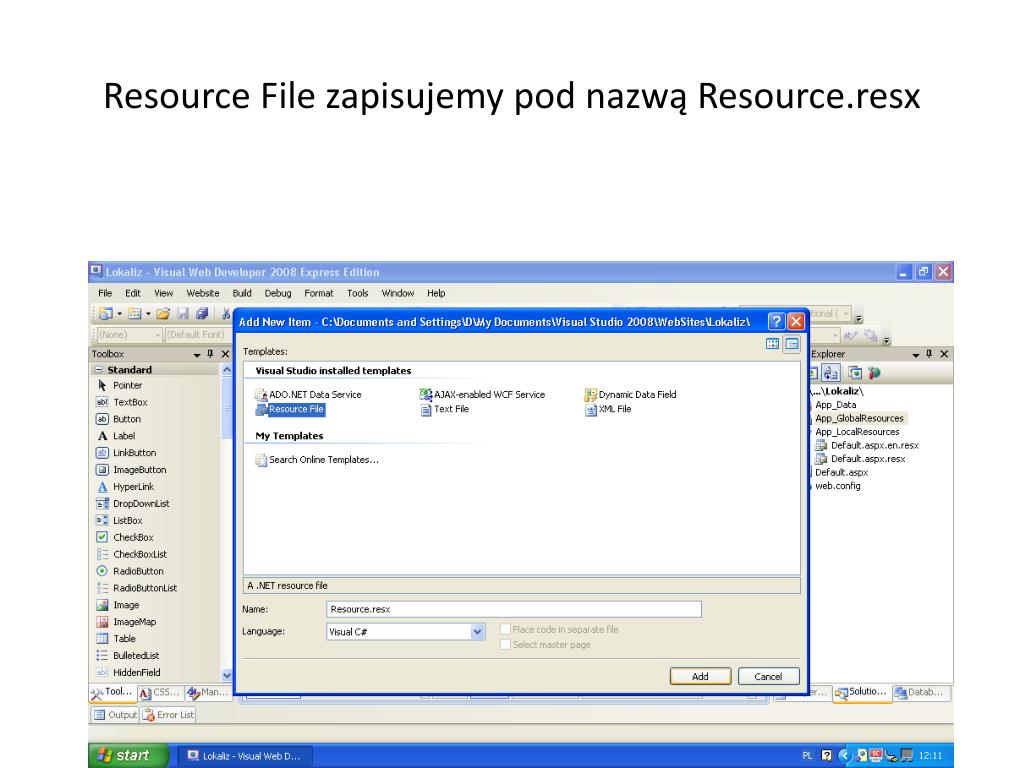Click the New Project toolbar icon
The width and height of the screenshot is (1024, 768).
pyautogui.click(x=105, y=314)
